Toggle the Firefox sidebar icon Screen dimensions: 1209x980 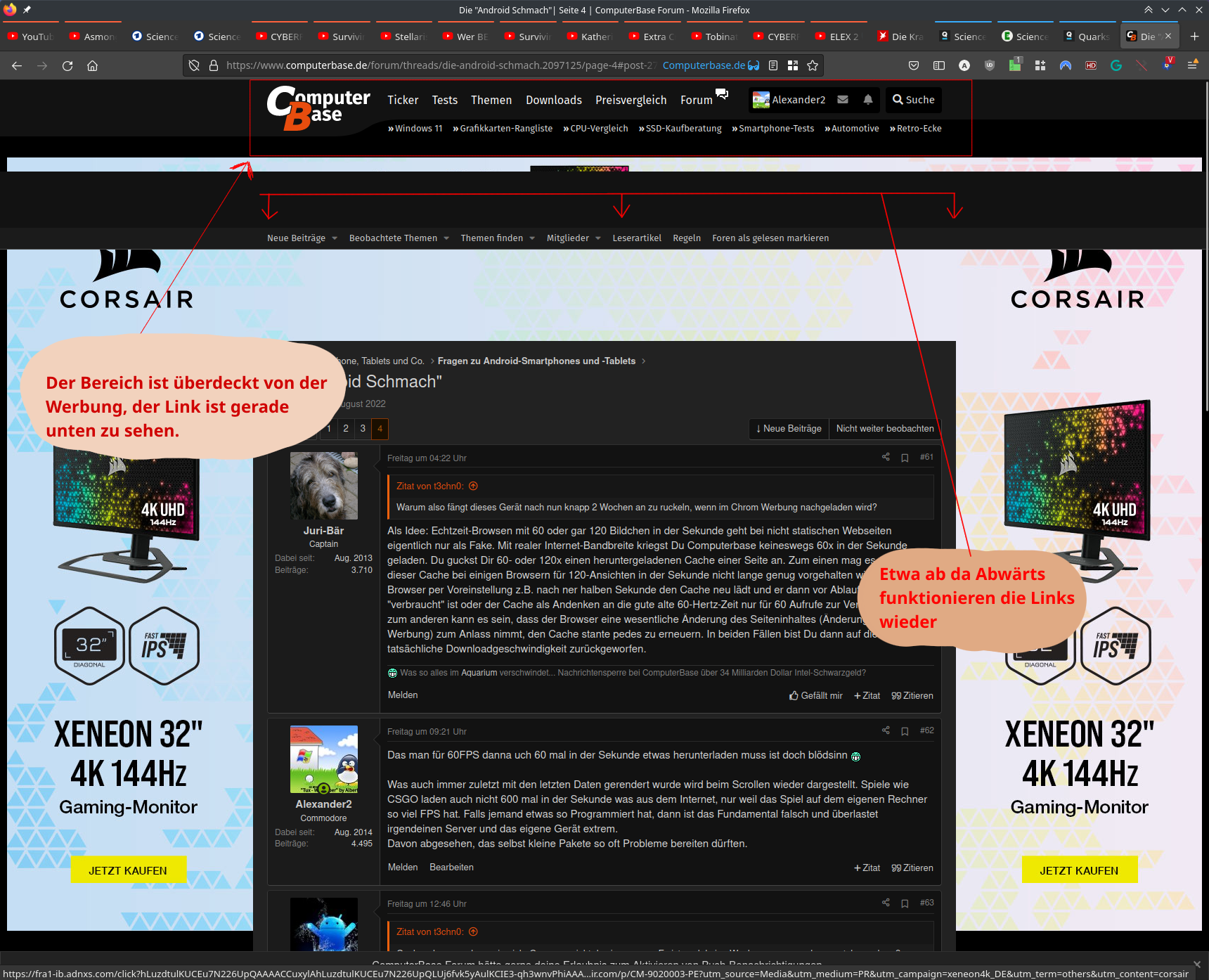939,65
